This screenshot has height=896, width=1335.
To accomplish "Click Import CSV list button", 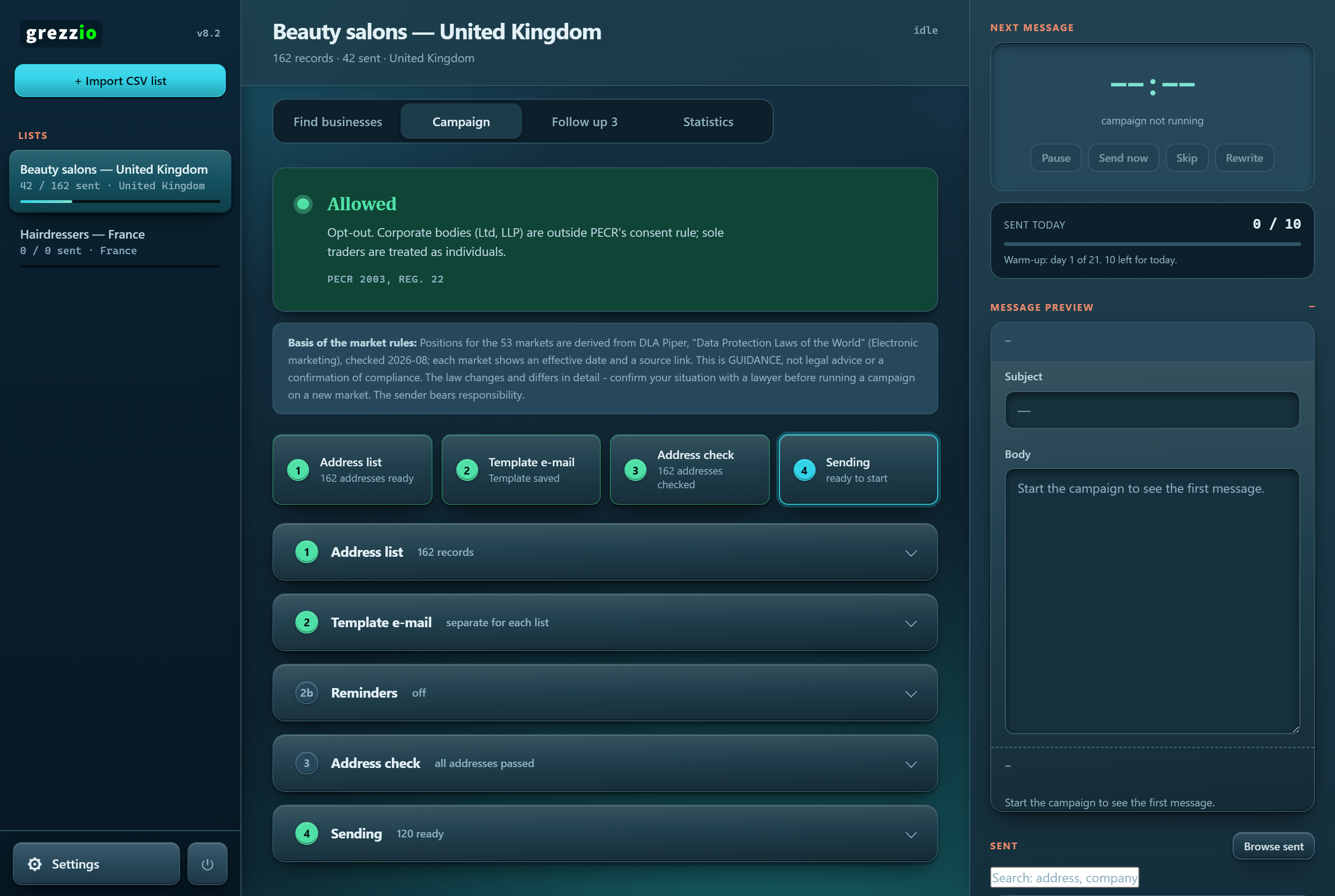I will click(120, 80).
